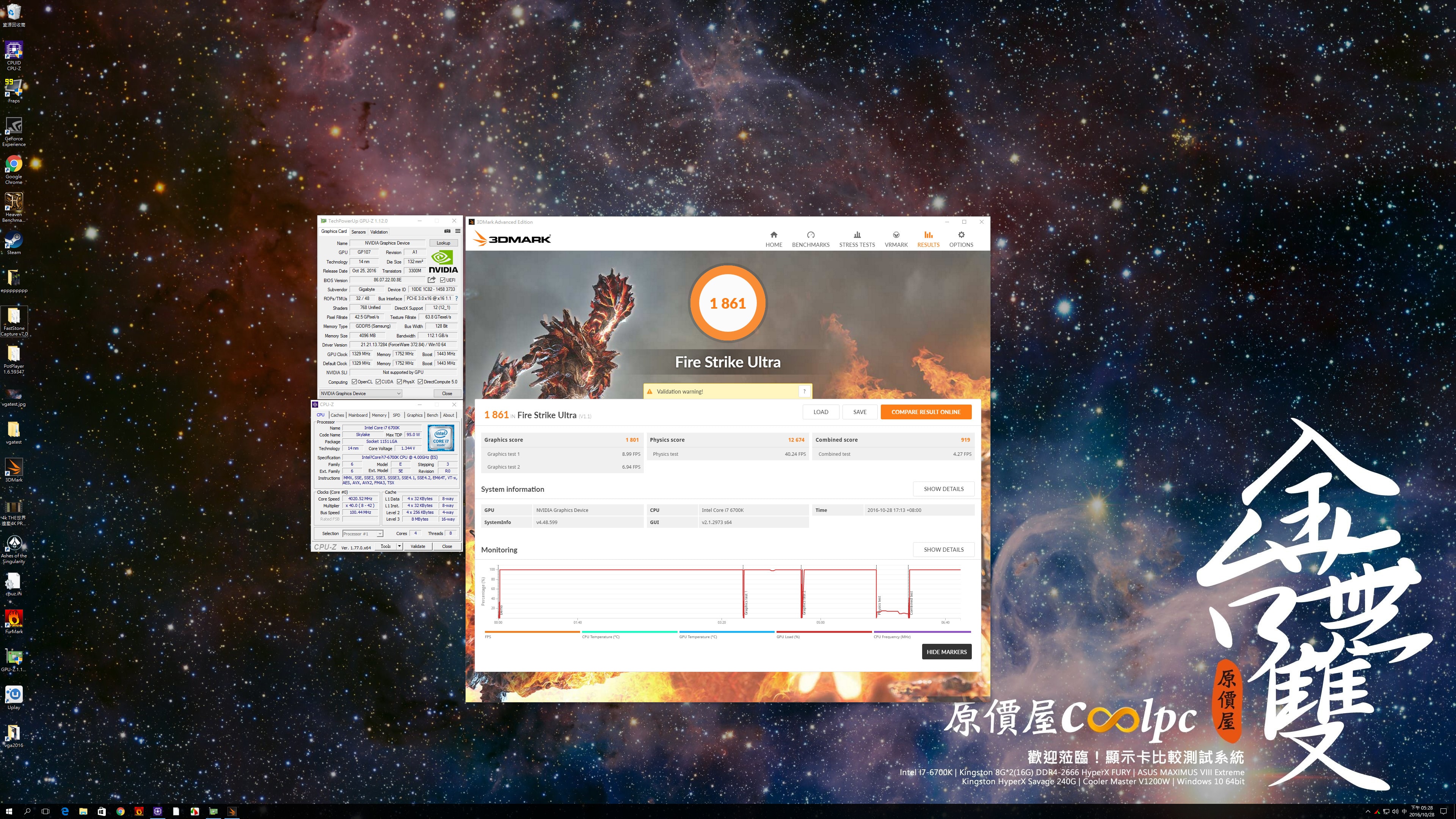Click the SAVE button in 3DMark
1456x819 pixels.
pyautogui.click(x=860, y=412)
